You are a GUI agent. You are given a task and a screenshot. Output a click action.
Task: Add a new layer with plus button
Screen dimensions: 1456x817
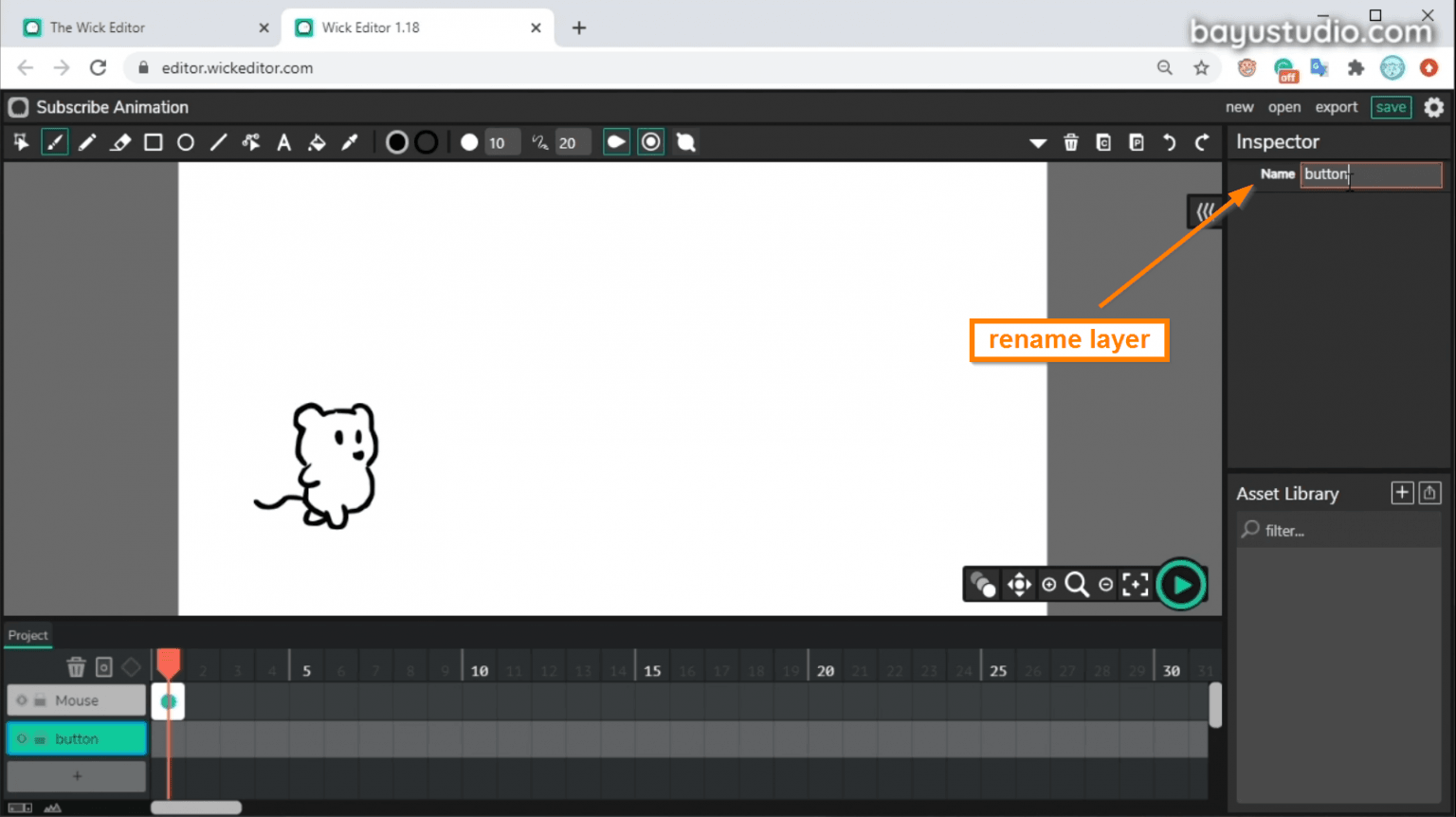[x=77, y=776]
